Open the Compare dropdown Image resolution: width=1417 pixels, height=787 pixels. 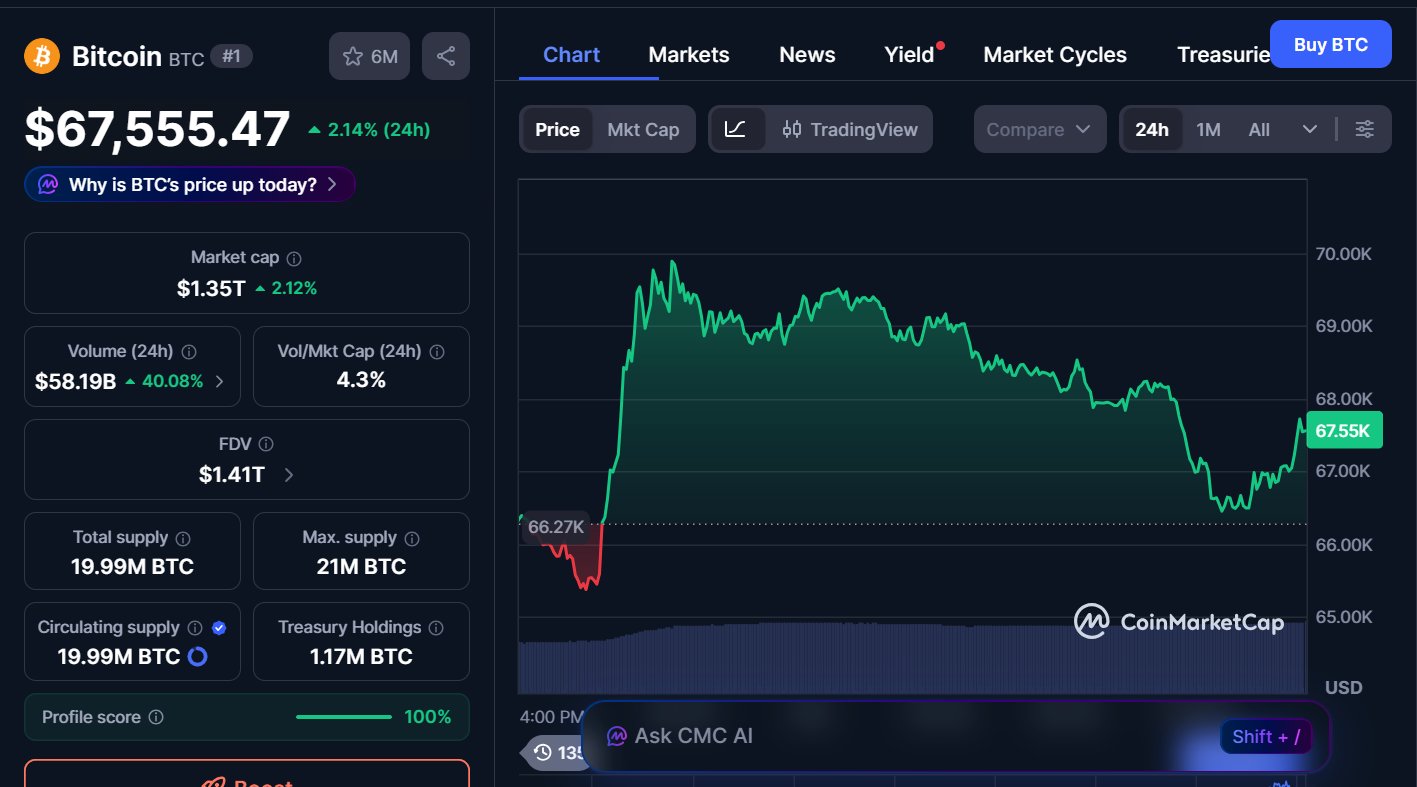point(1039,129)
